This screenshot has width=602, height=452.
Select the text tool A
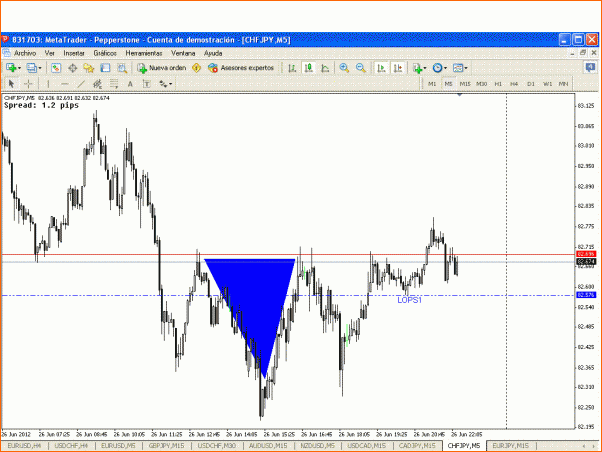[130, 84]
